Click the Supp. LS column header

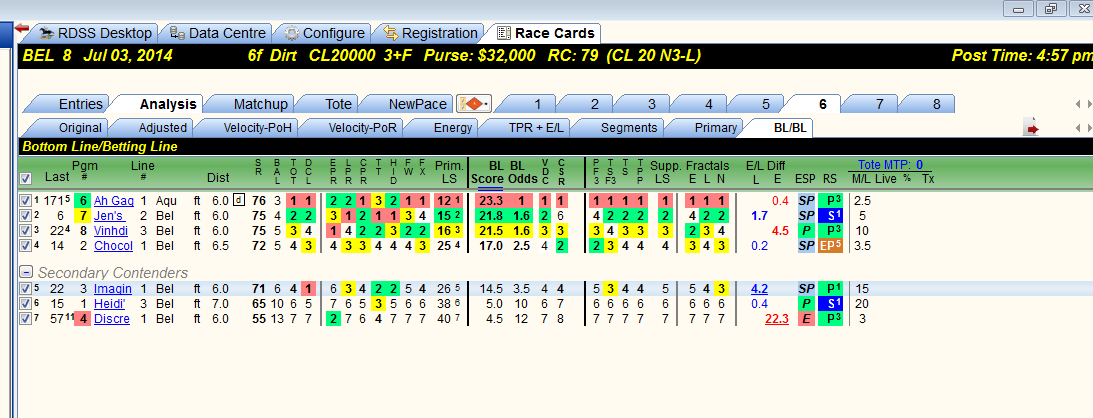coord(665,172)
